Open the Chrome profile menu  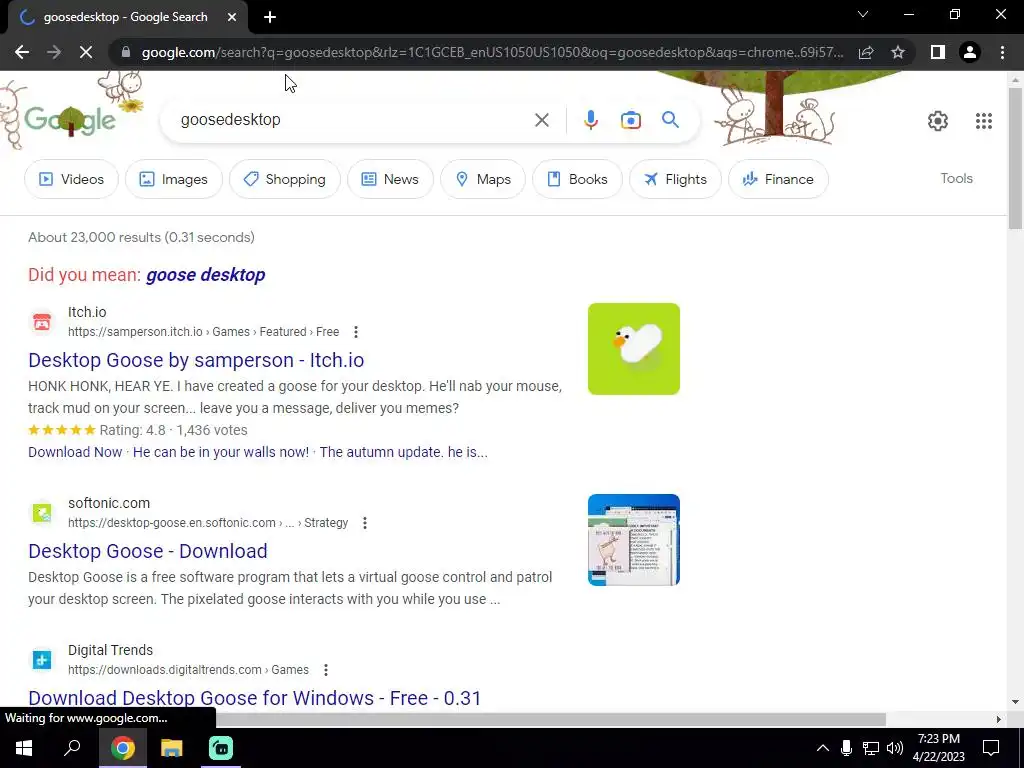970,52
